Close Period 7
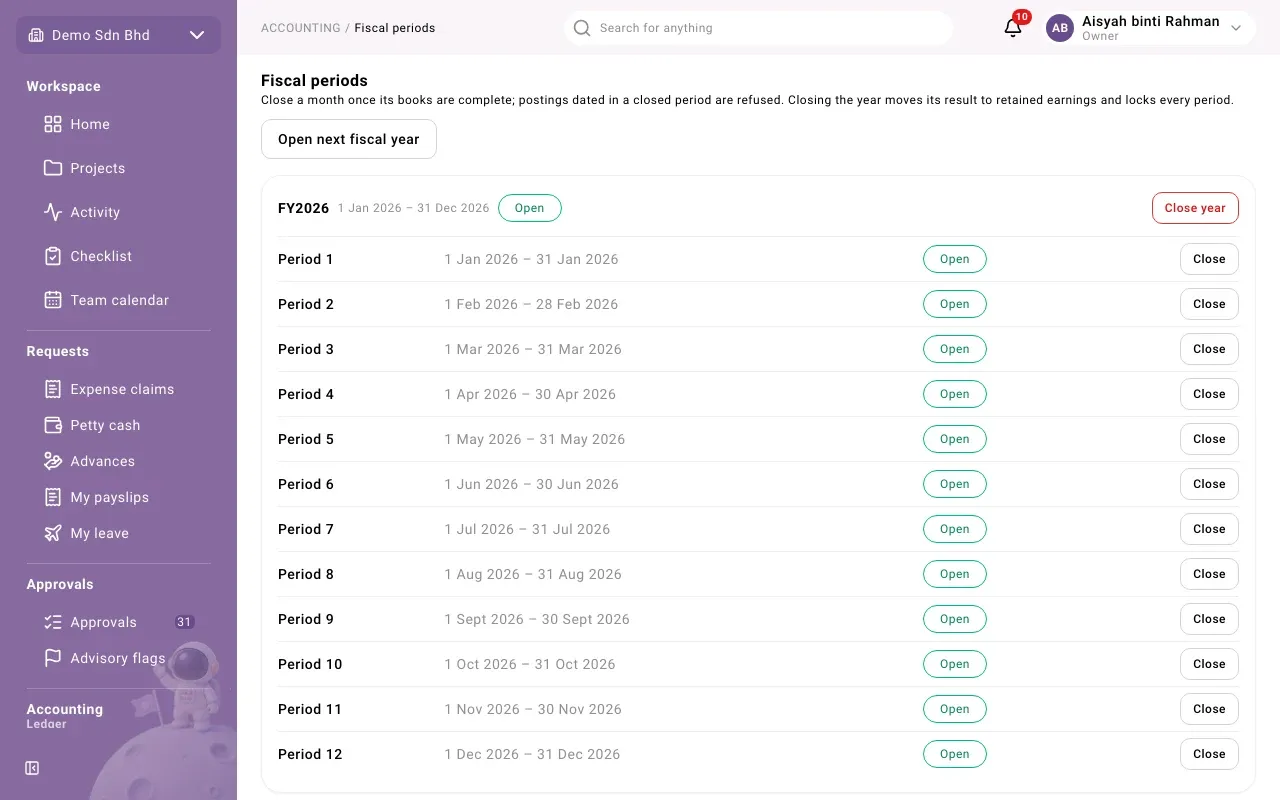The height and width of the screenshot is (800, 1280). [1209, 529]
